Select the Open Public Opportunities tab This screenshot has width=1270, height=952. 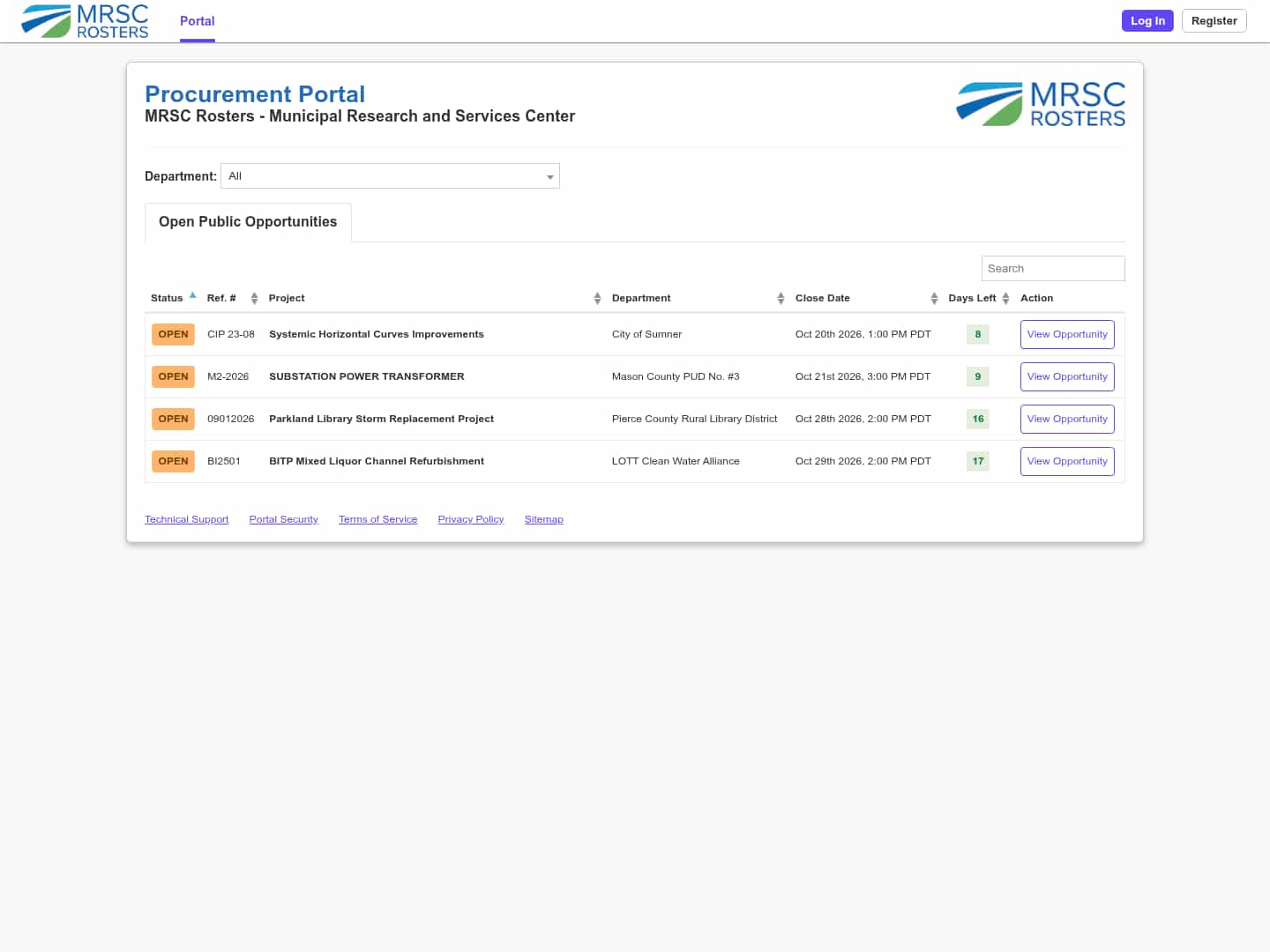click(248, 222)
